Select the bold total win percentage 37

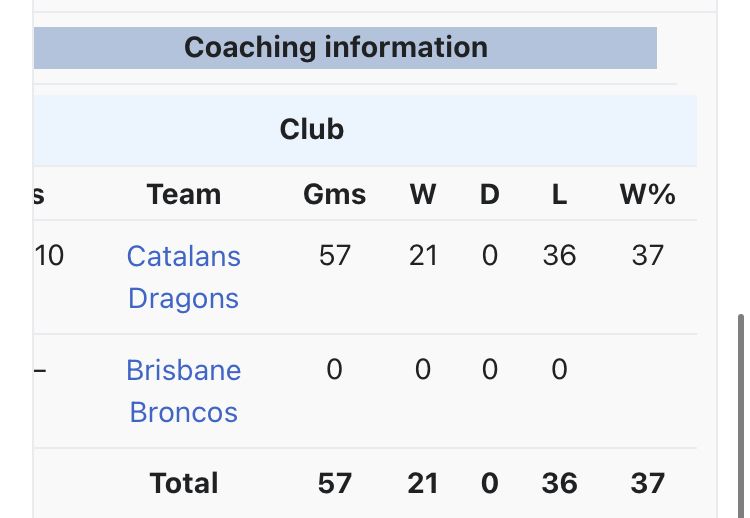coord(648,483)
